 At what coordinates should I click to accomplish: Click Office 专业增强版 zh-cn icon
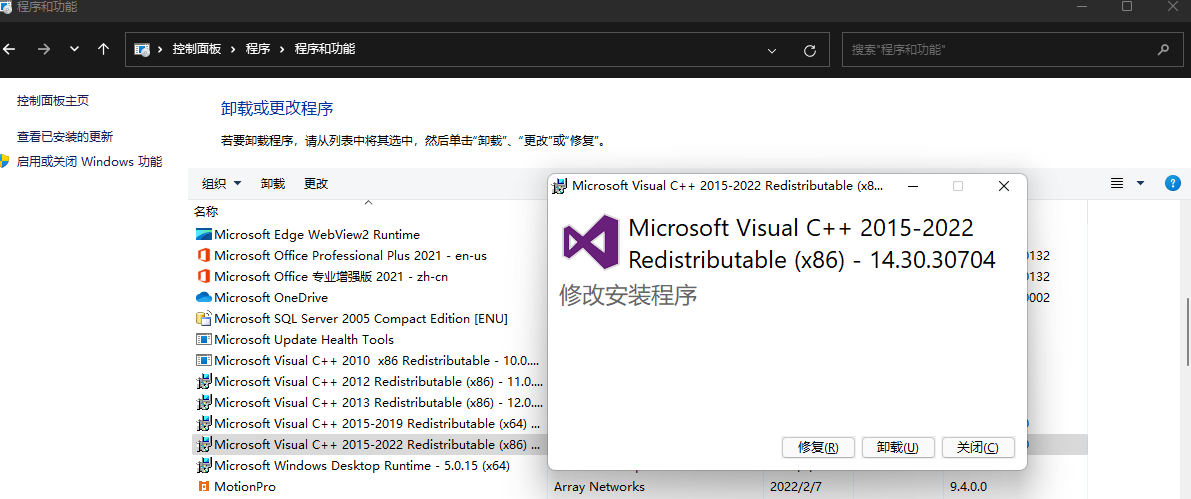point(204,276)
